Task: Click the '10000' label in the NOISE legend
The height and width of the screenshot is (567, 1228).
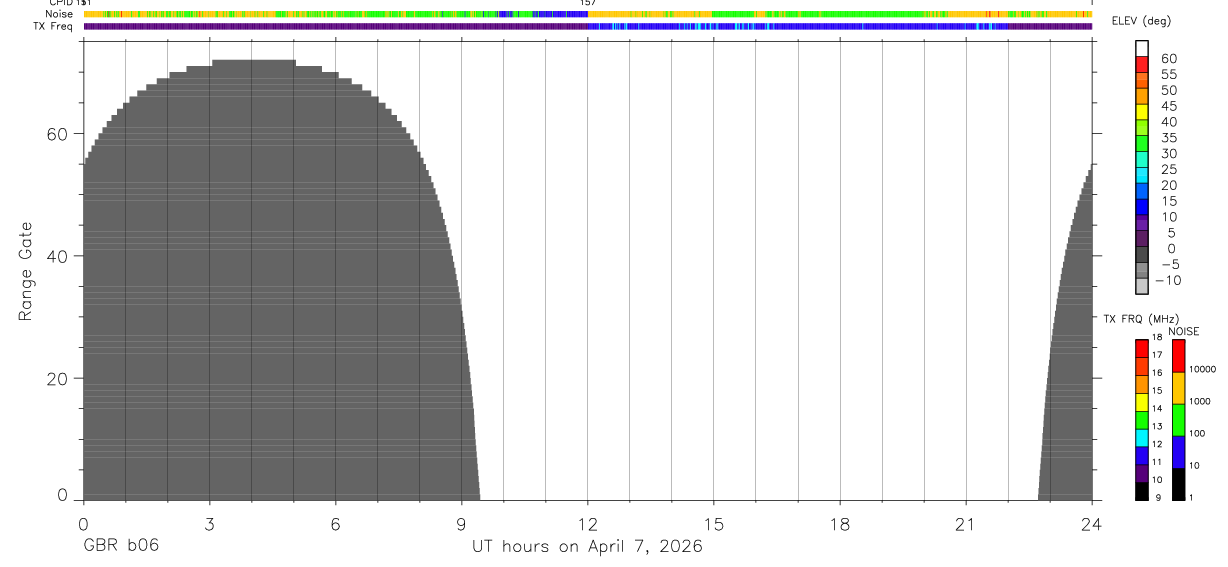Action: point(1201,369)
